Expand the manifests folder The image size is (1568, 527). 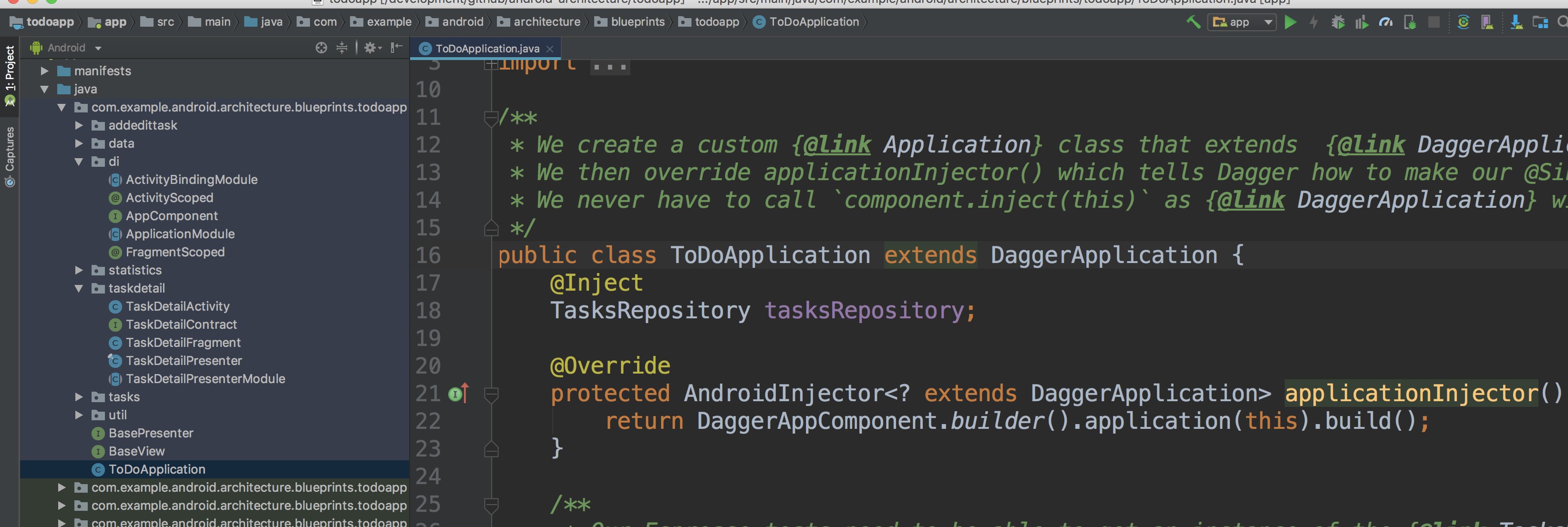click(x=44, y=71)
